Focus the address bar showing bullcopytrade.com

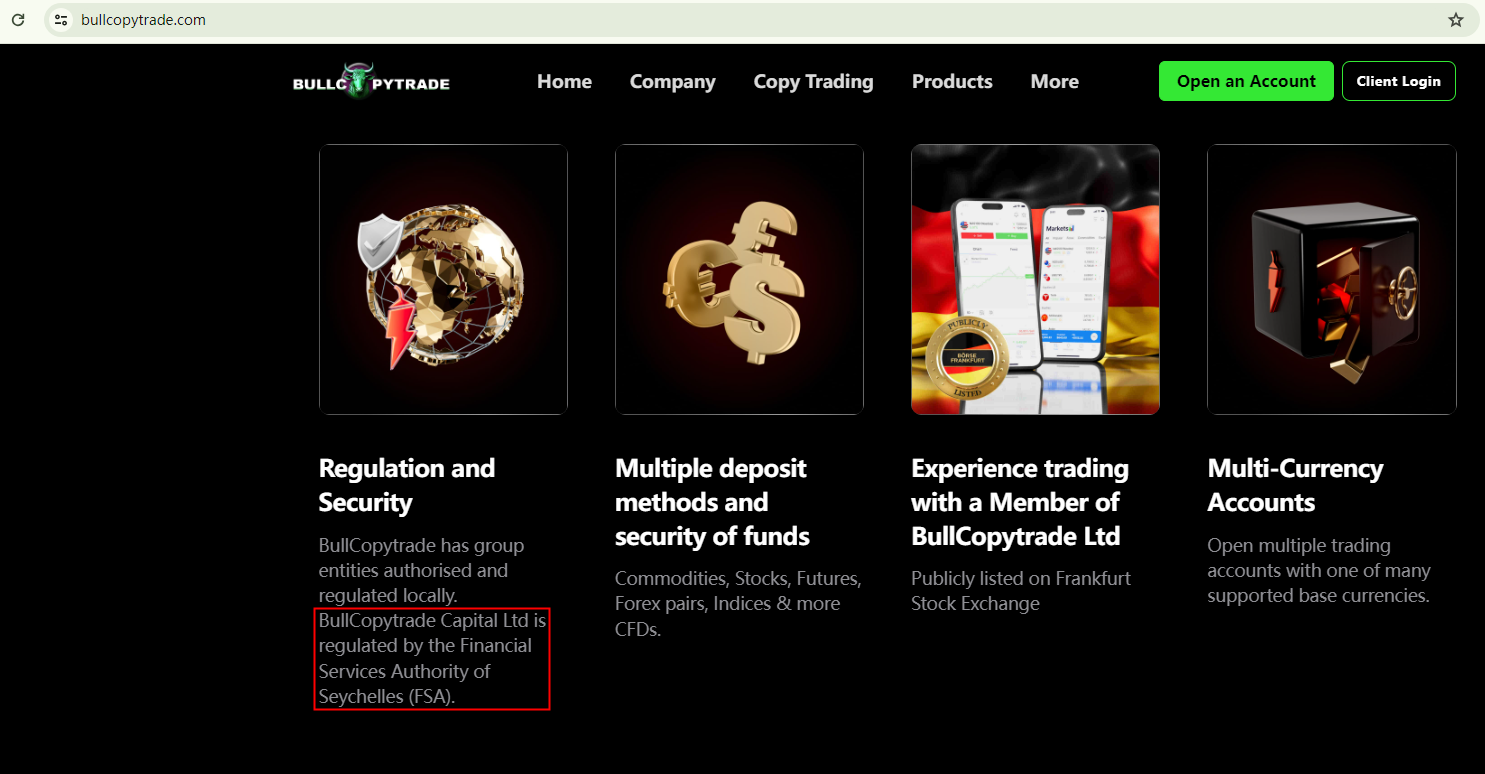click(x=760, y=20)
